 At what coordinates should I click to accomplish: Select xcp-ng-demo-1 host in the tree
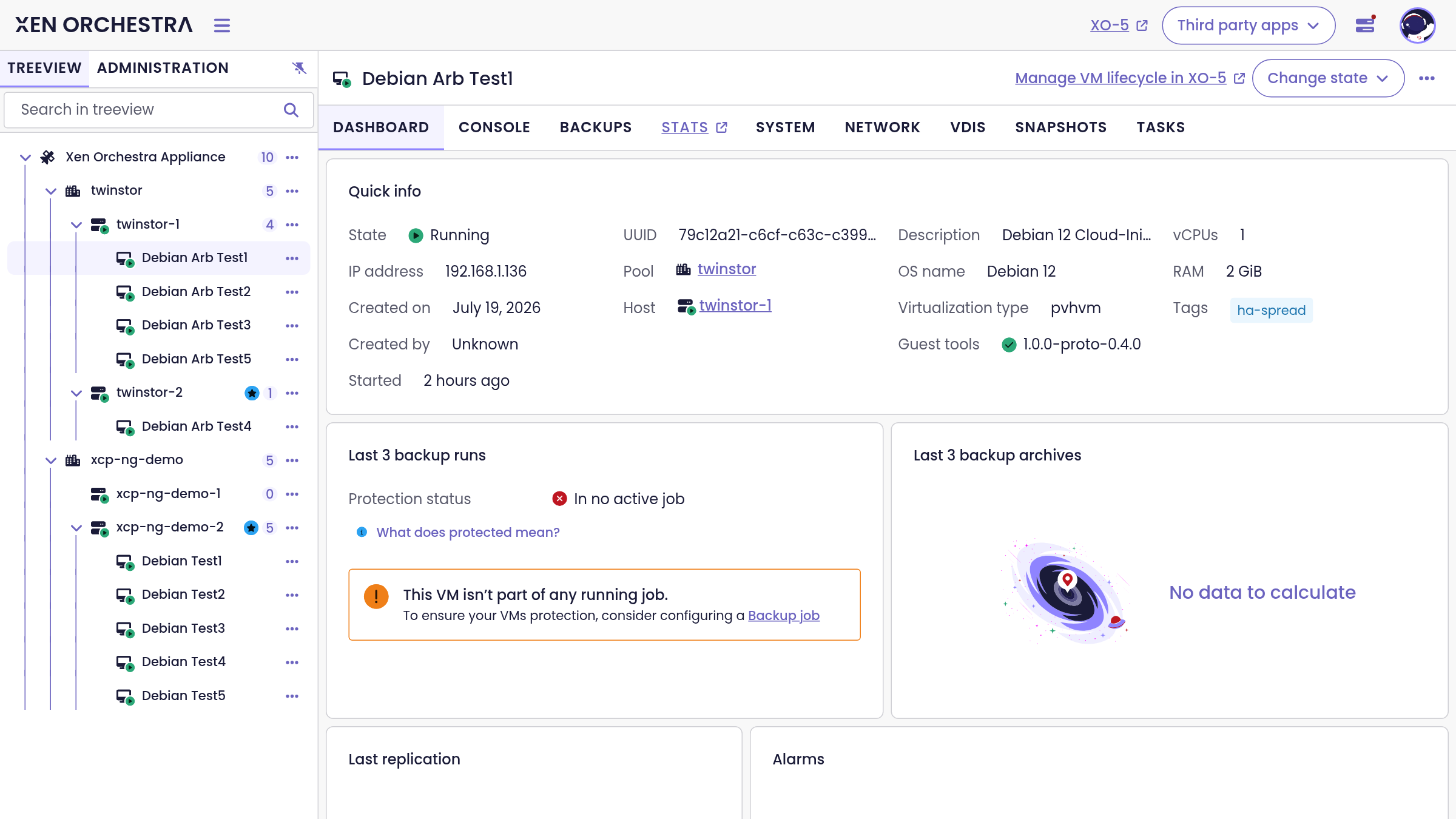pos(159,494)
